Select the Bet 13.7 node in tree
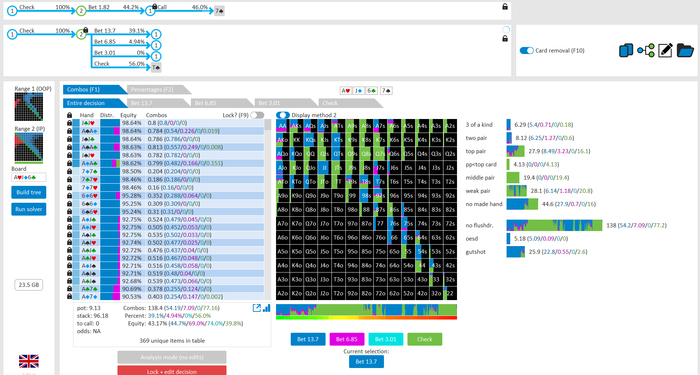The image size is (700, 375). 104,31
